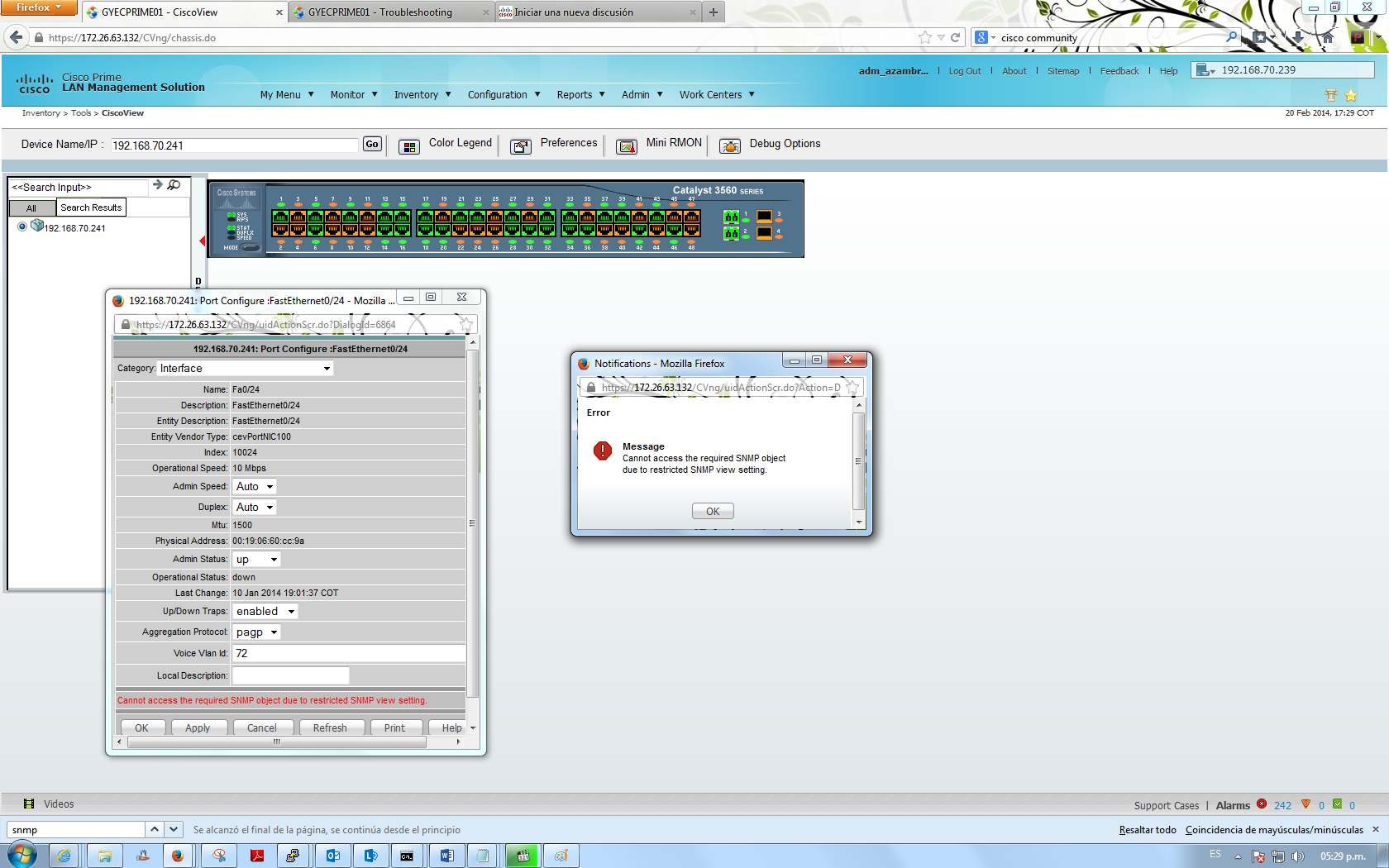Viewport: 1389px width, 868px height.
Task: Open the Admin menu
Action: pos(642,95)
